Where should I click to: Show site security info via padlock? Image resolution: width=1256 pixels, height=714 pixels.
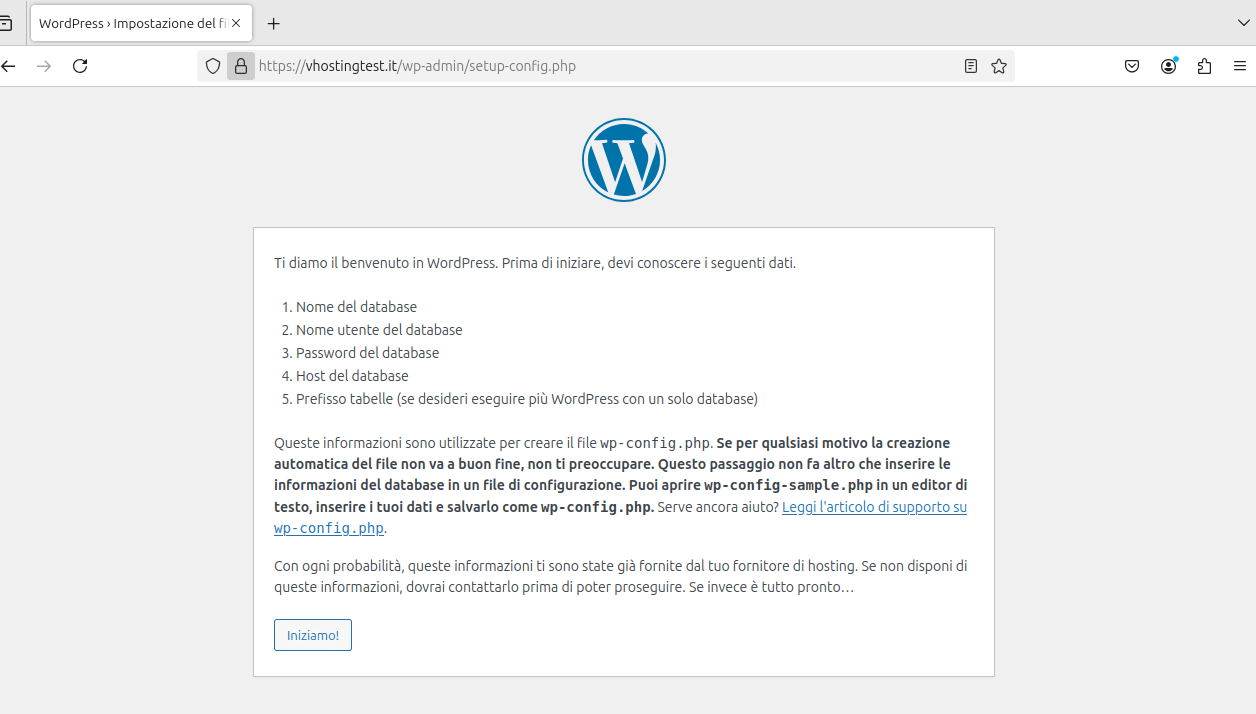[240, 66]
